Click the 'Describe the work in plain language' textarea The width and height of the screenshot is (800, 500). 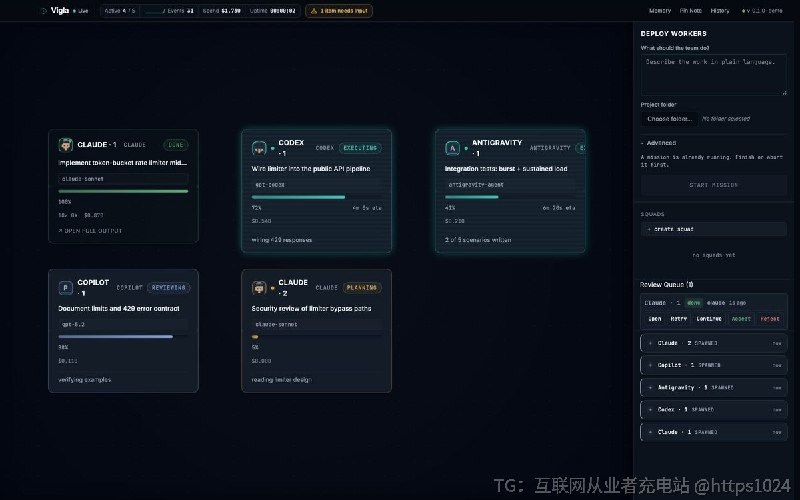coord(713,75)
